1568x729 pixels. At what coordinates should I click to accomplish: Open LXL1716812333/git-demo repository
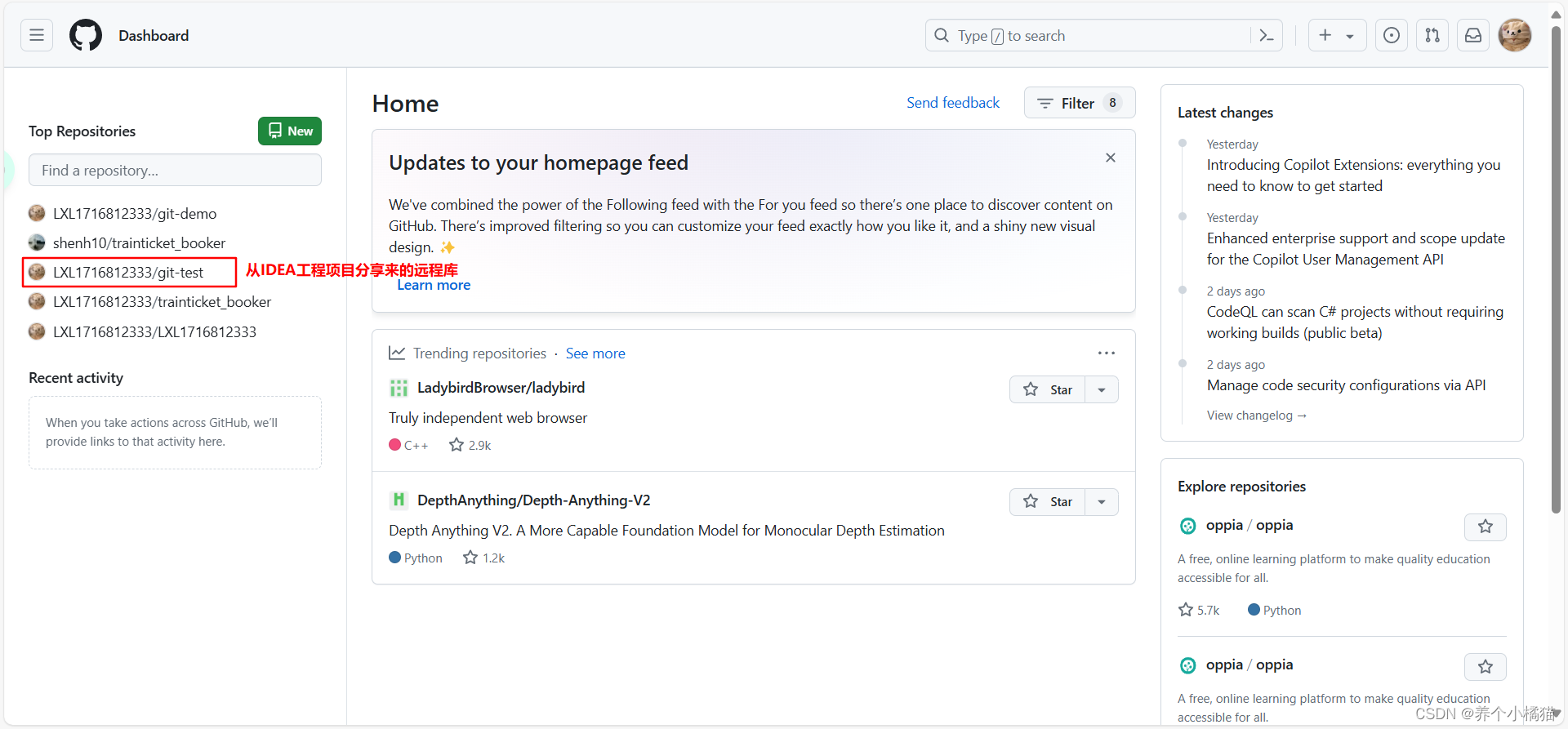[135, 213]
